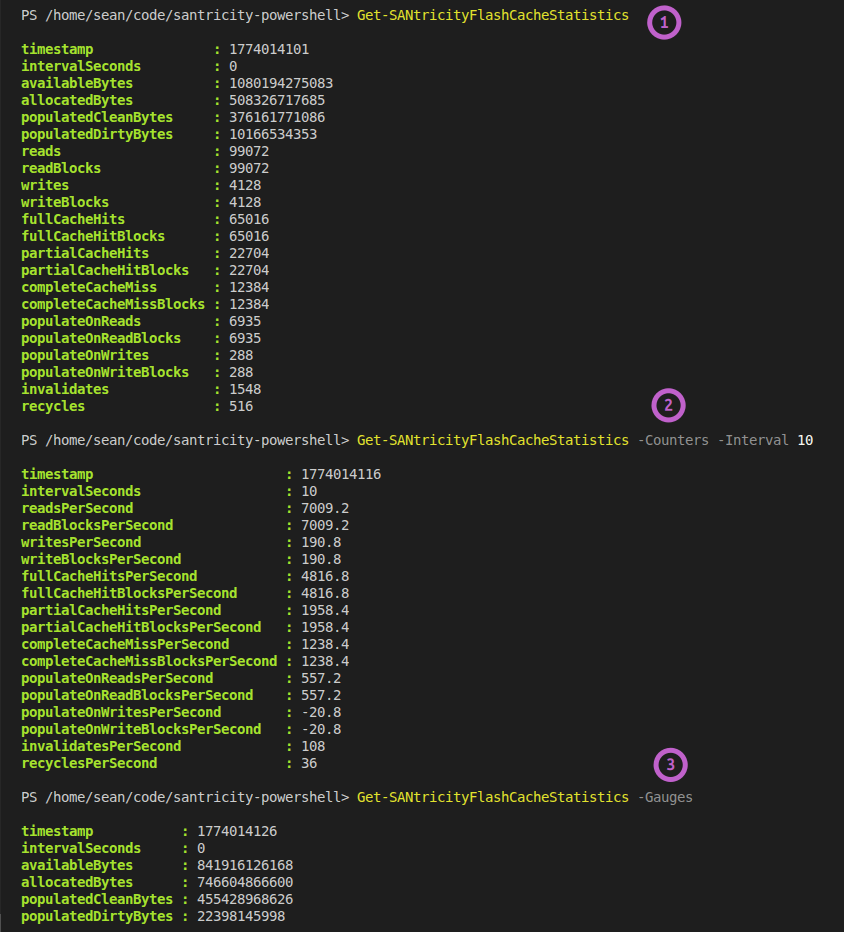Click the populateOnWrites label

[x=85, y=355]
